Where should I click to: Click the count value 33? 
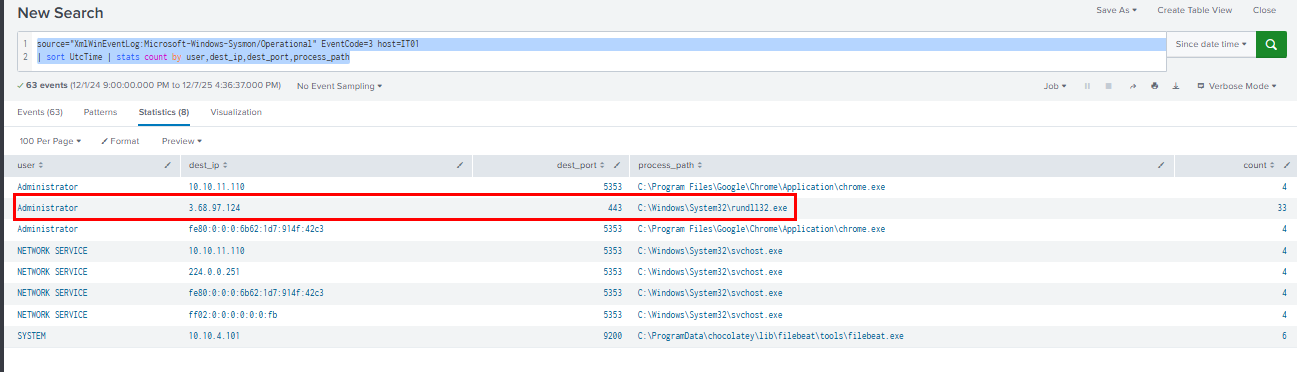[1282, 208]
